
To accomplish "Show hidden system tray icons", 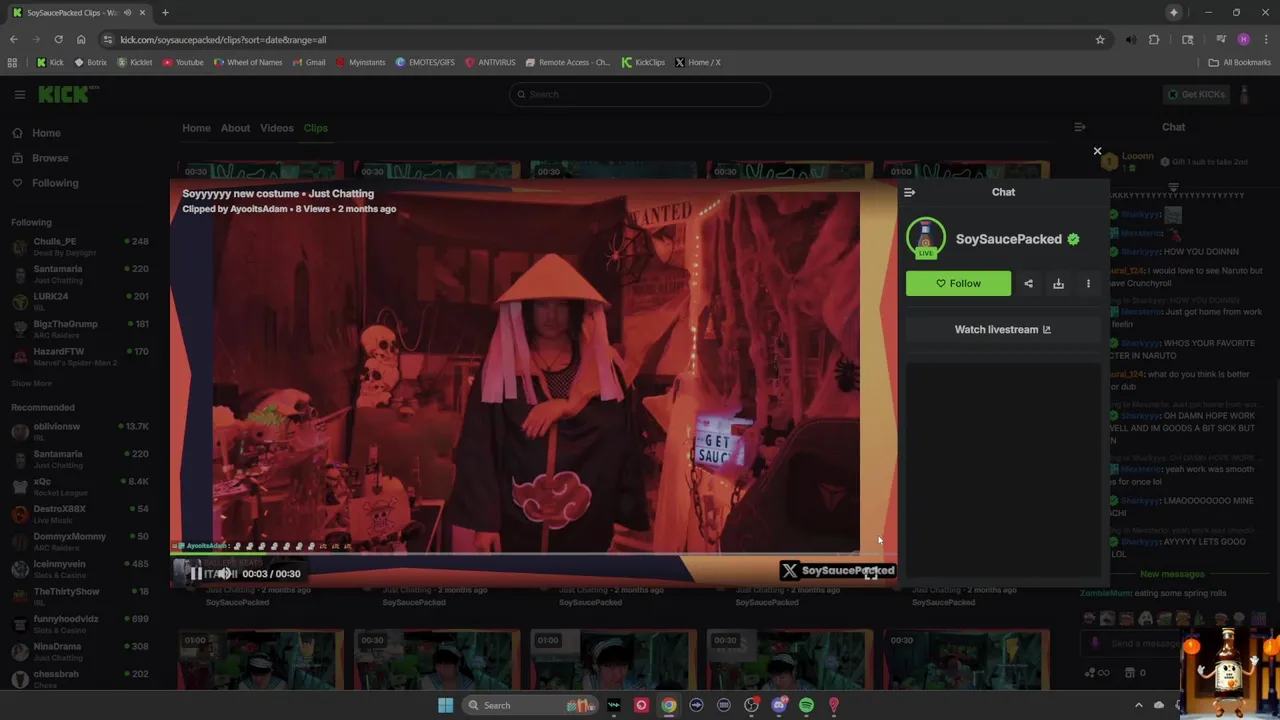I will (1138, 705).
